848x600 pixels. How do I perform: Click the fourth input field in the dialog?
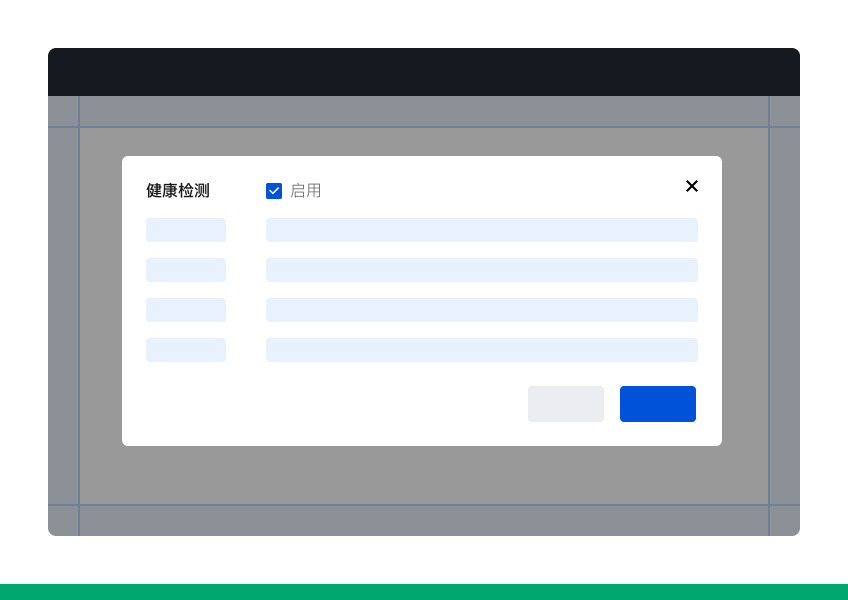pyautogui.click(x=482, y=350)
